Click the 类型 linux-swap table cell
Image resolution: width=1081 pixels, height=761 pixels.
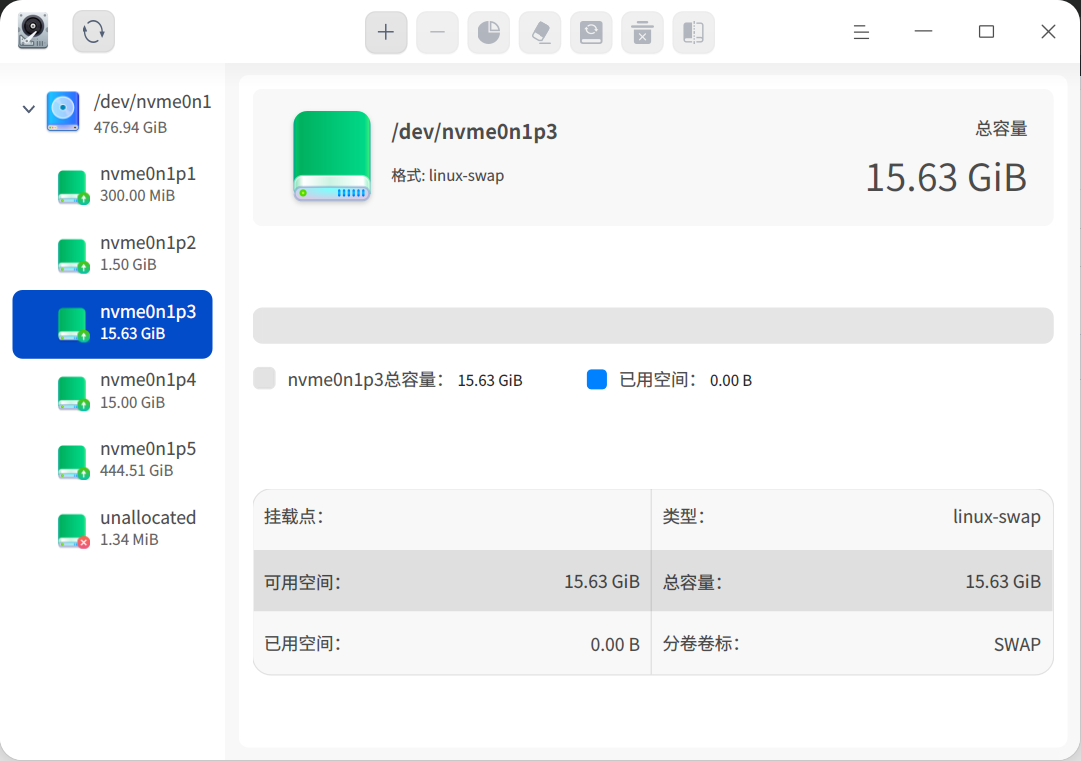pos(852,520)
